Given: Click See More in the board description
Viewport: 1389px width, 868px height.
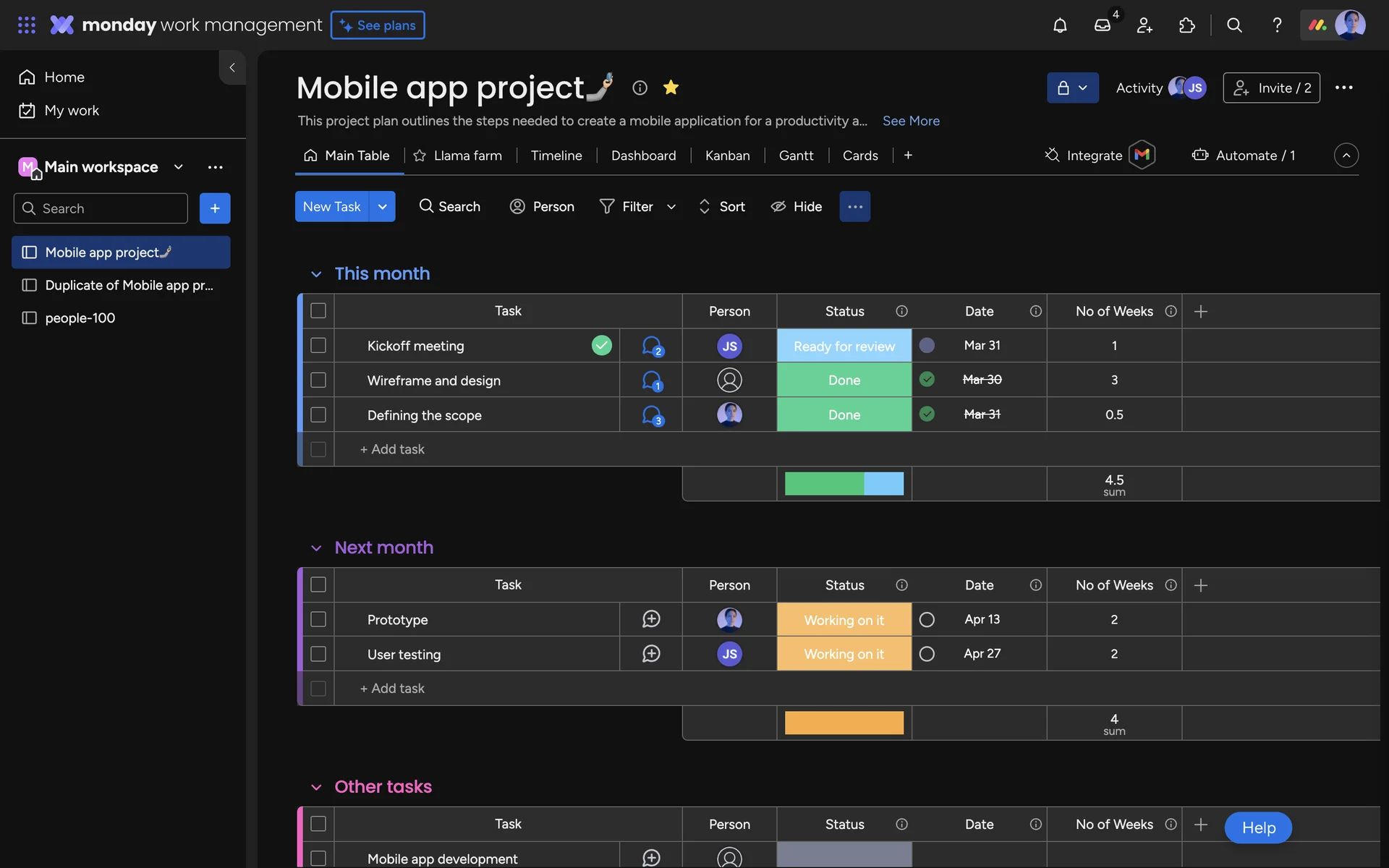Looking at the screenshot, I should tap(911, 121).
